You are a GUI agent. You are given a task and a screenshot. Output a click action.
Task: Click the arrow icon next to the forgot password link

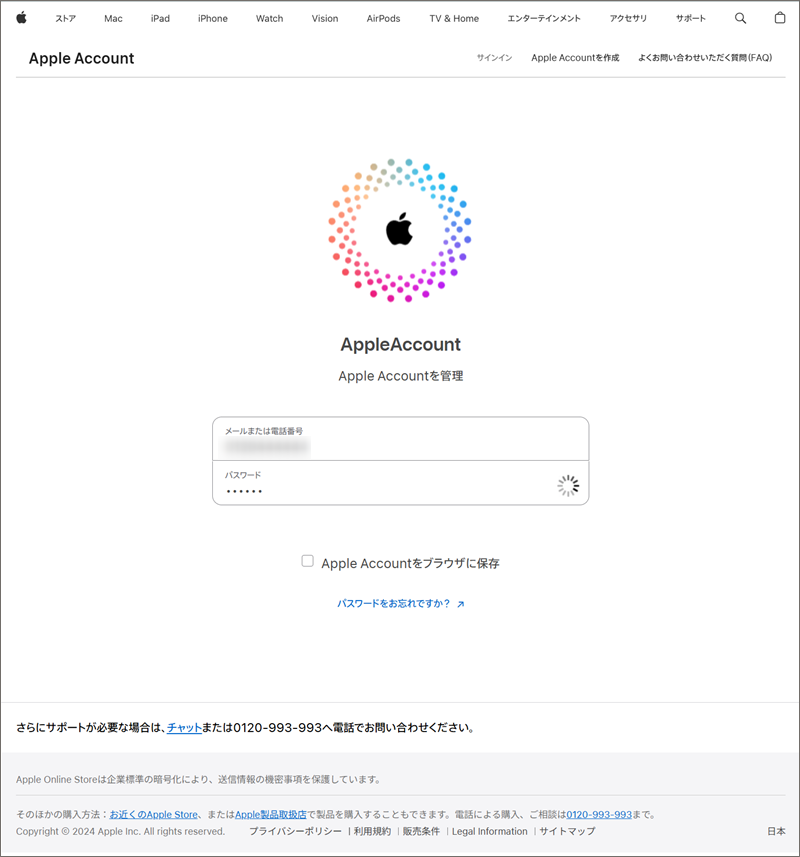coord(461,604)
